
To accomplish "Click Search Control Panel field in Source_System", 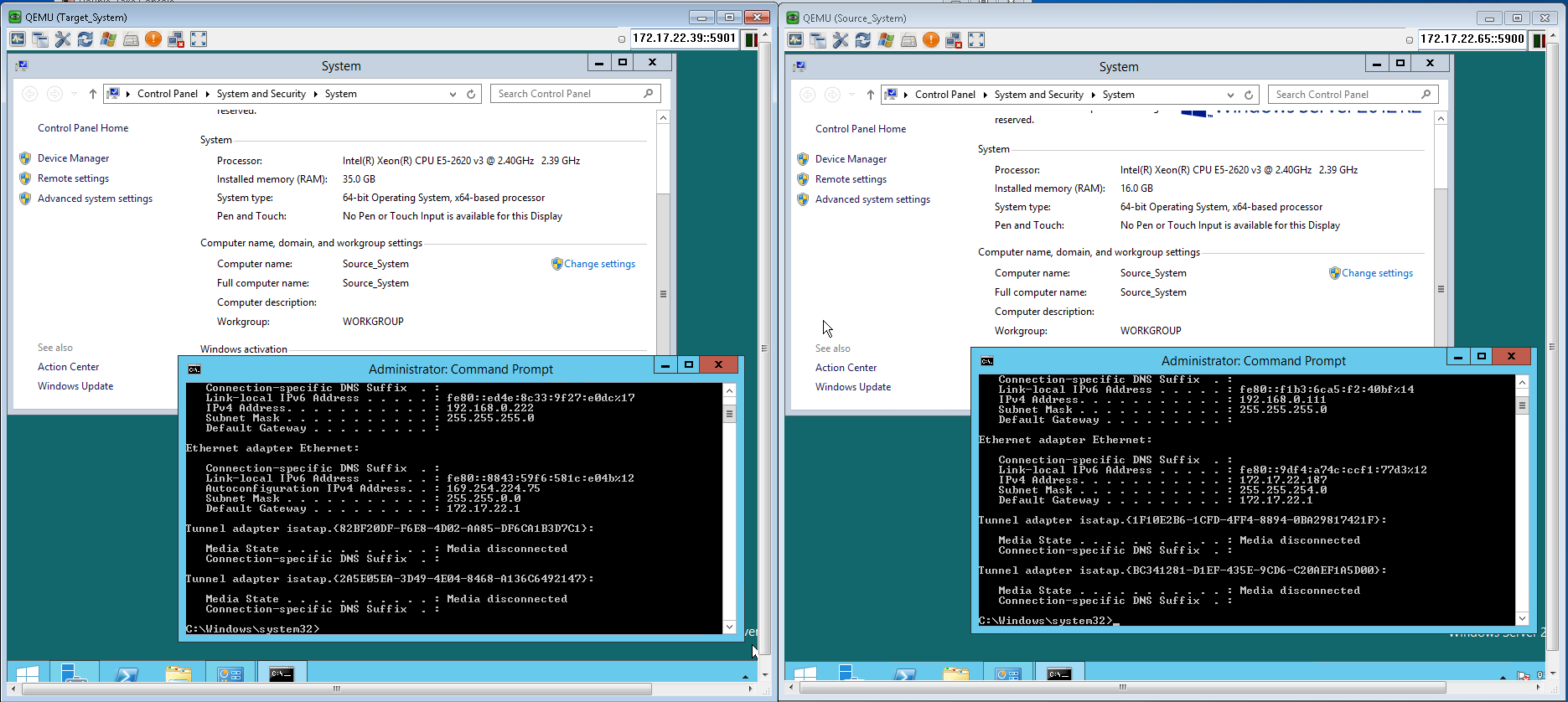I will click(x=1343, y=95).
